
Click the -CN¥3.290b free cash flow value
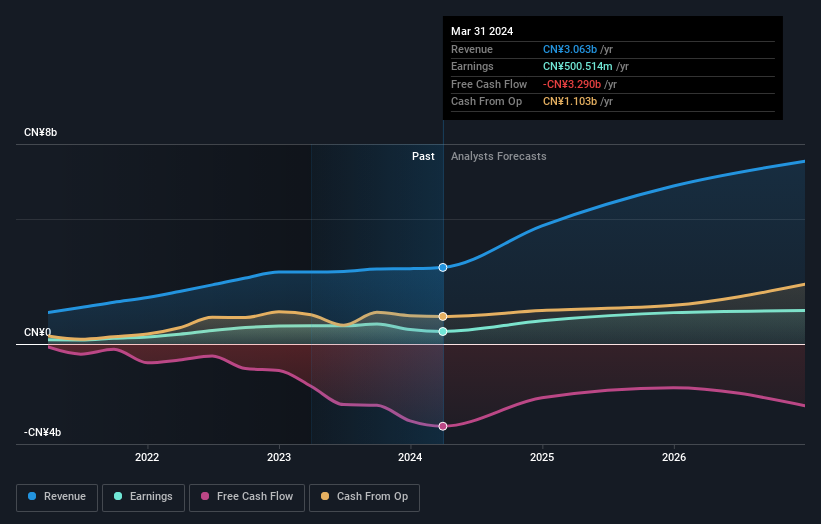coord(572,84)
